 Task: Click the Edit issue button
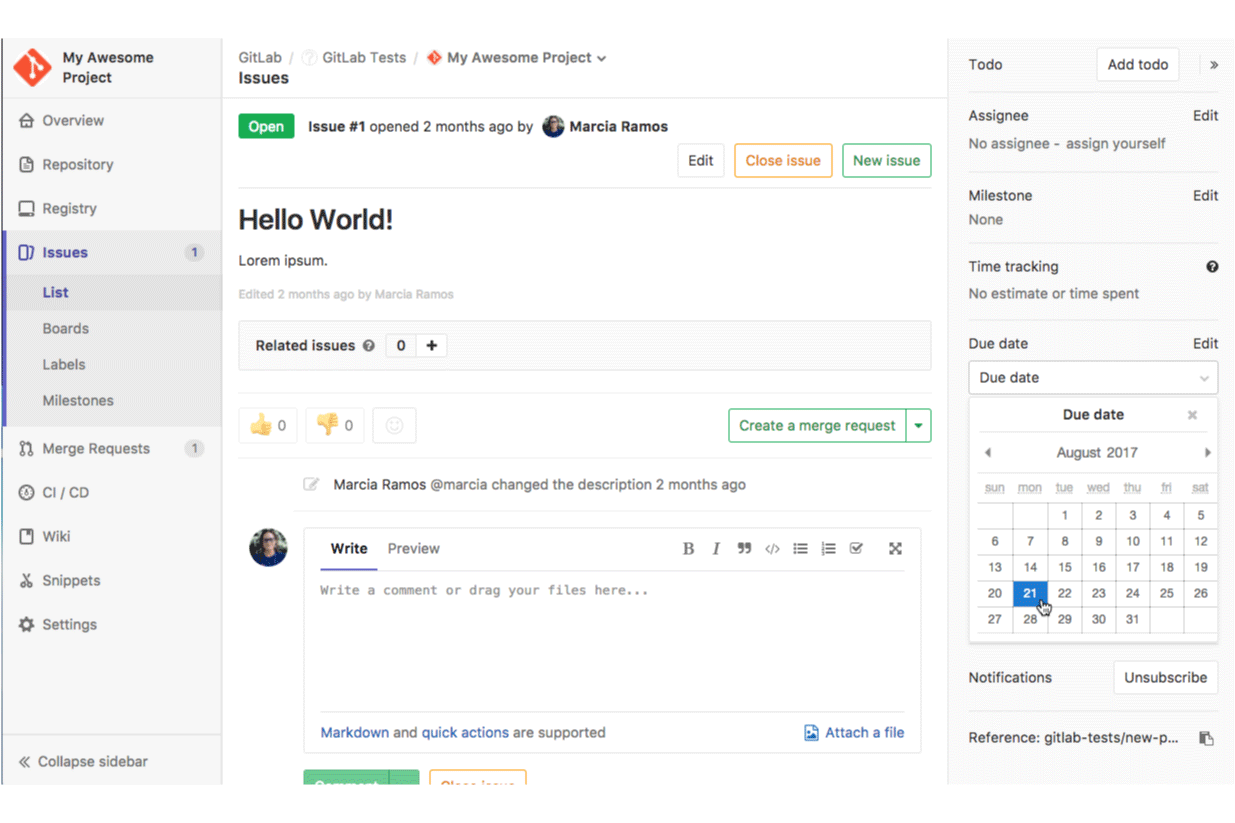[701, 160]
